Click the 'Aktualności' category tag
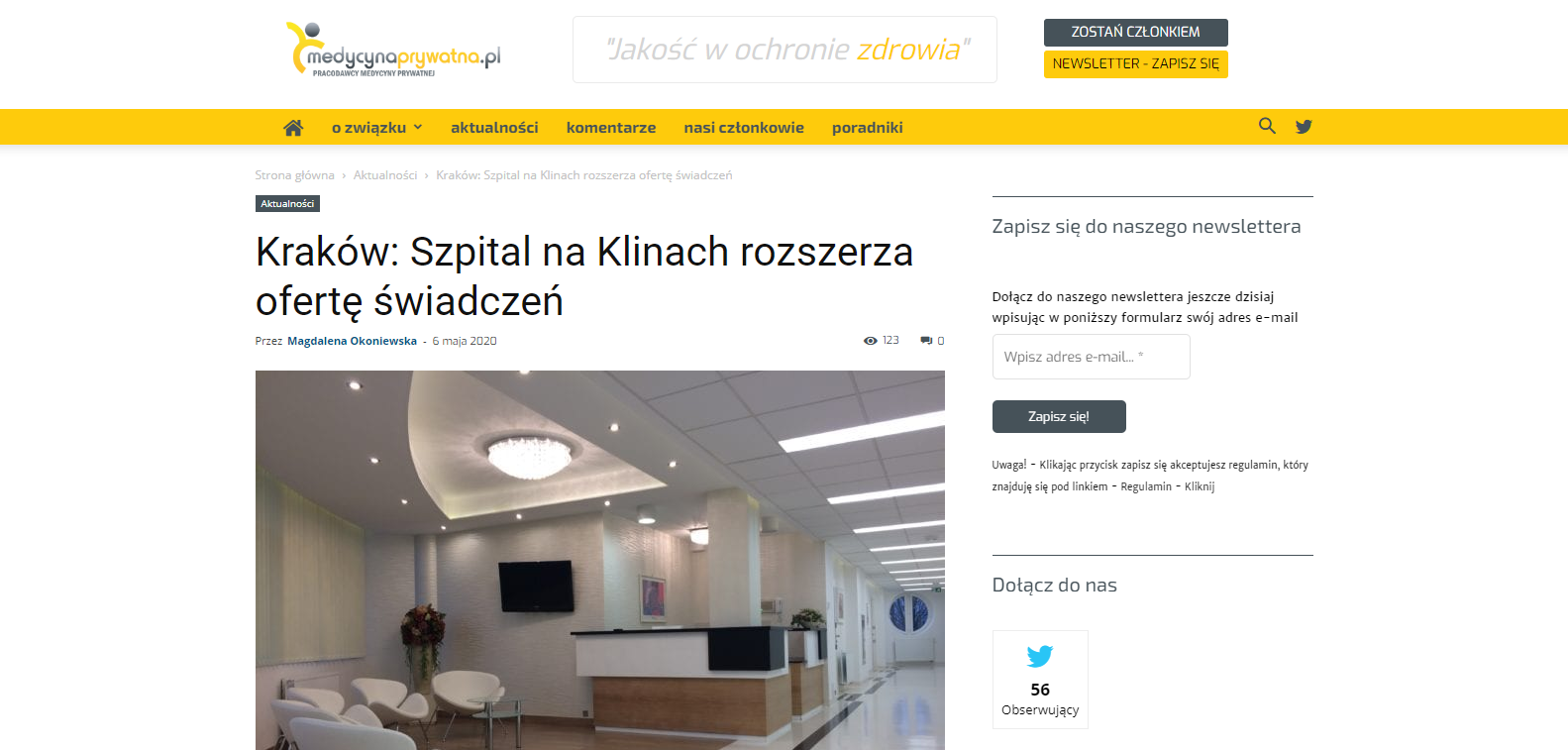This screenshot has width=1568, height=750. (x=287, y=203)
